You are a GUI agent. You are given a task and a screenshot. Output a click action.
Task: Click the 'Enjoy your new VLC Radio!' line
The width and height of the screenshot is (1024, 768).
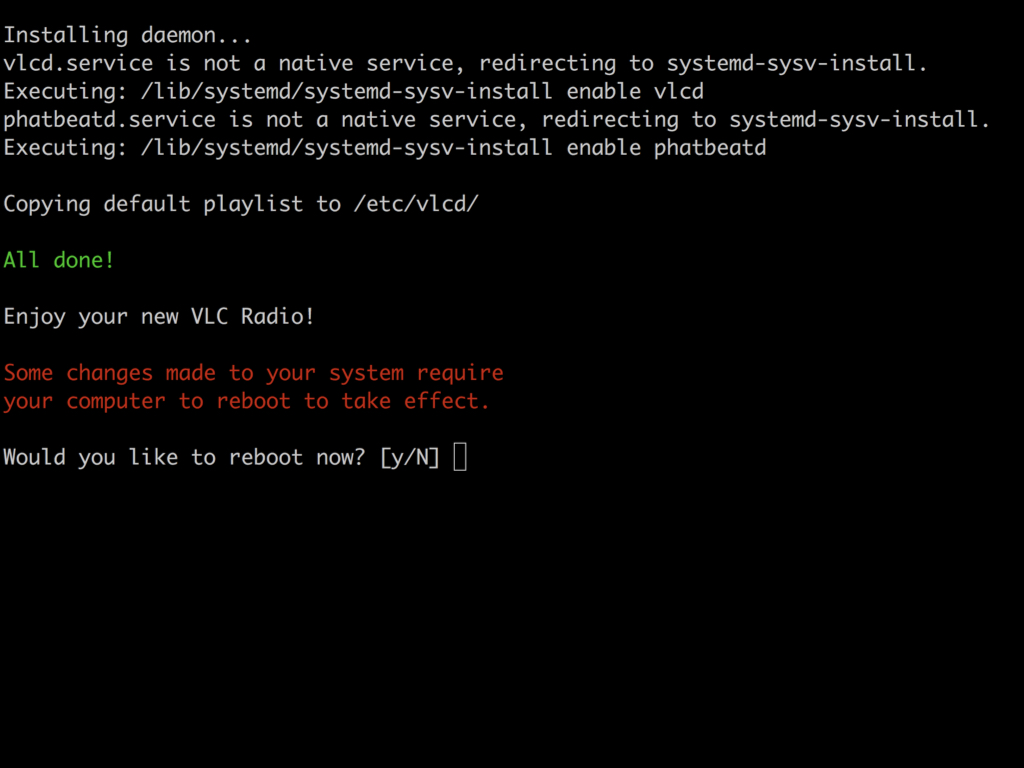click(159, 317)
